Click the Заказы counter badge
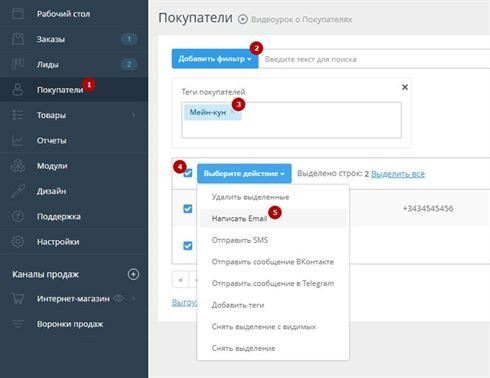 click(129, 39)
